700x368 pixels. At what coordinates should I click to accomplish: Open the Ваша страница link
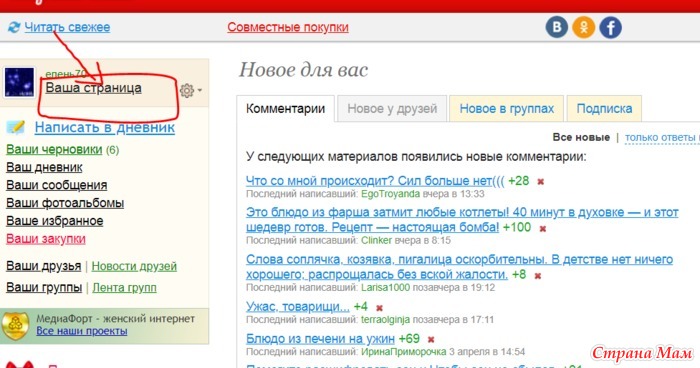point(93,88)
